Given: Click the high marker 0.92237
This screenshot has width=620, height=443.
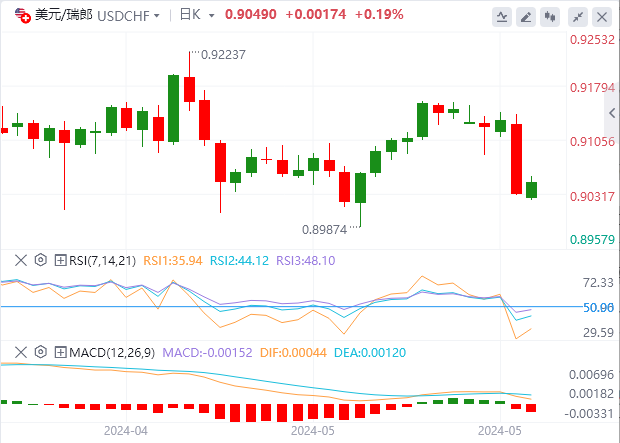Looking at the screenshot, I should [x=223, y=55].
